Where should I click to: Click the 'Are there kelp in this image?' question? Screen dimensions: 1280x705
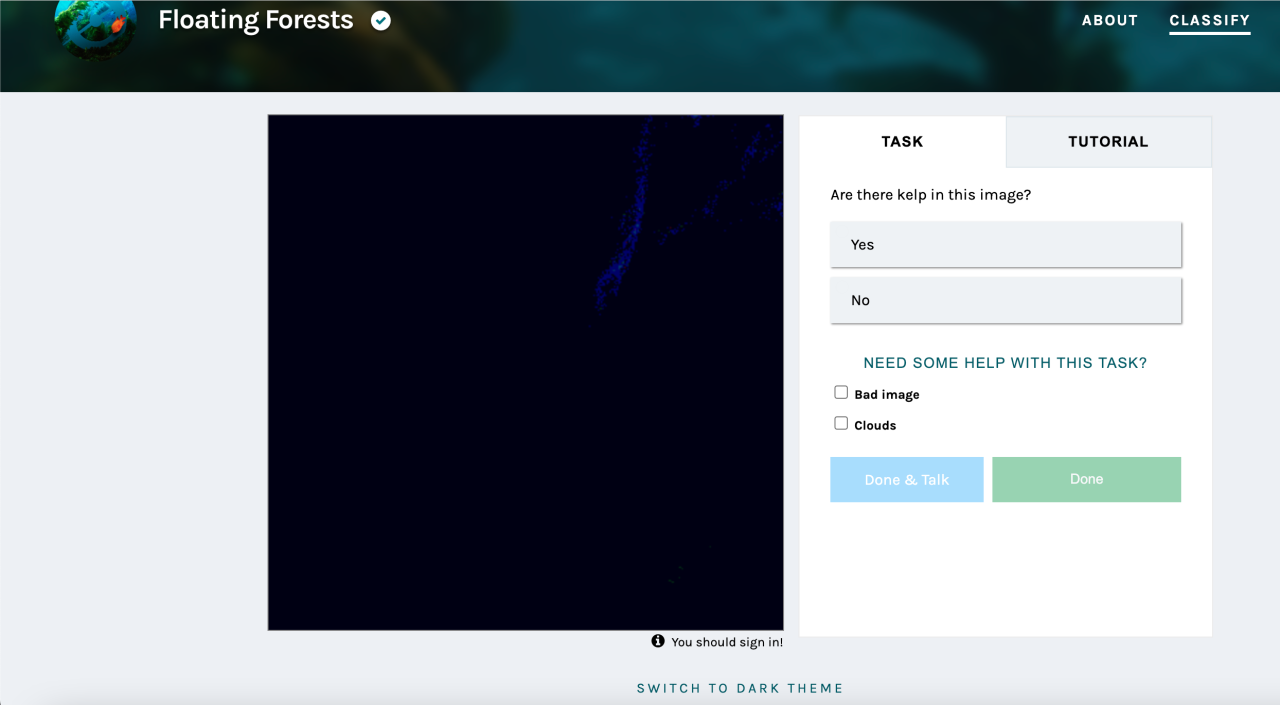931,195
